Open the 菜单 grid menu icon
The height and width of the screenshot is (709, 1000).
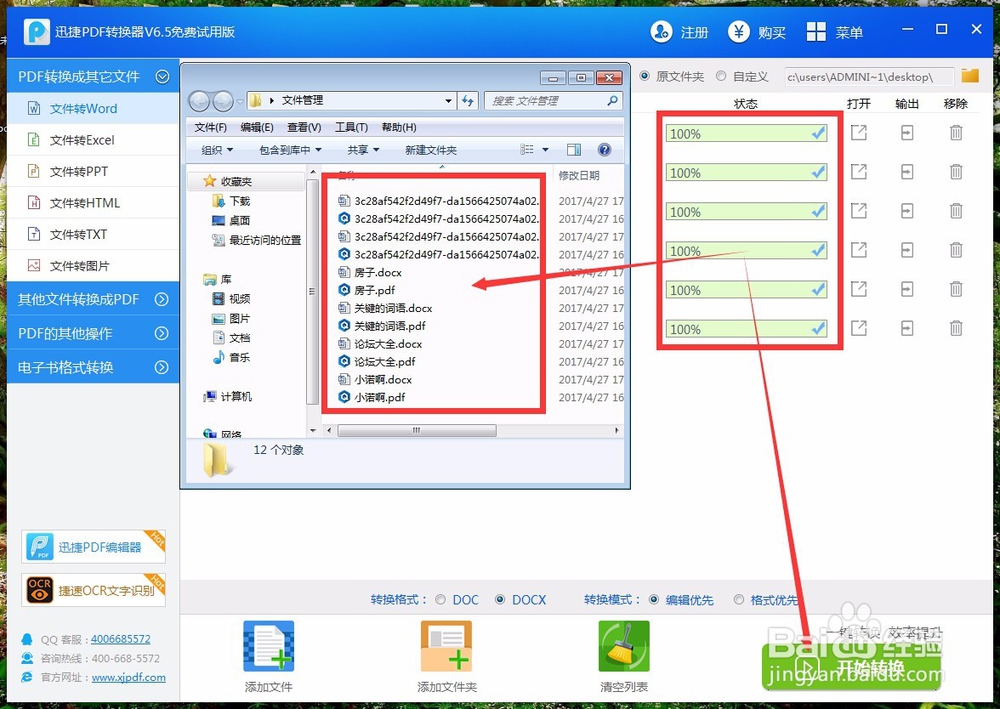point(816,31)
